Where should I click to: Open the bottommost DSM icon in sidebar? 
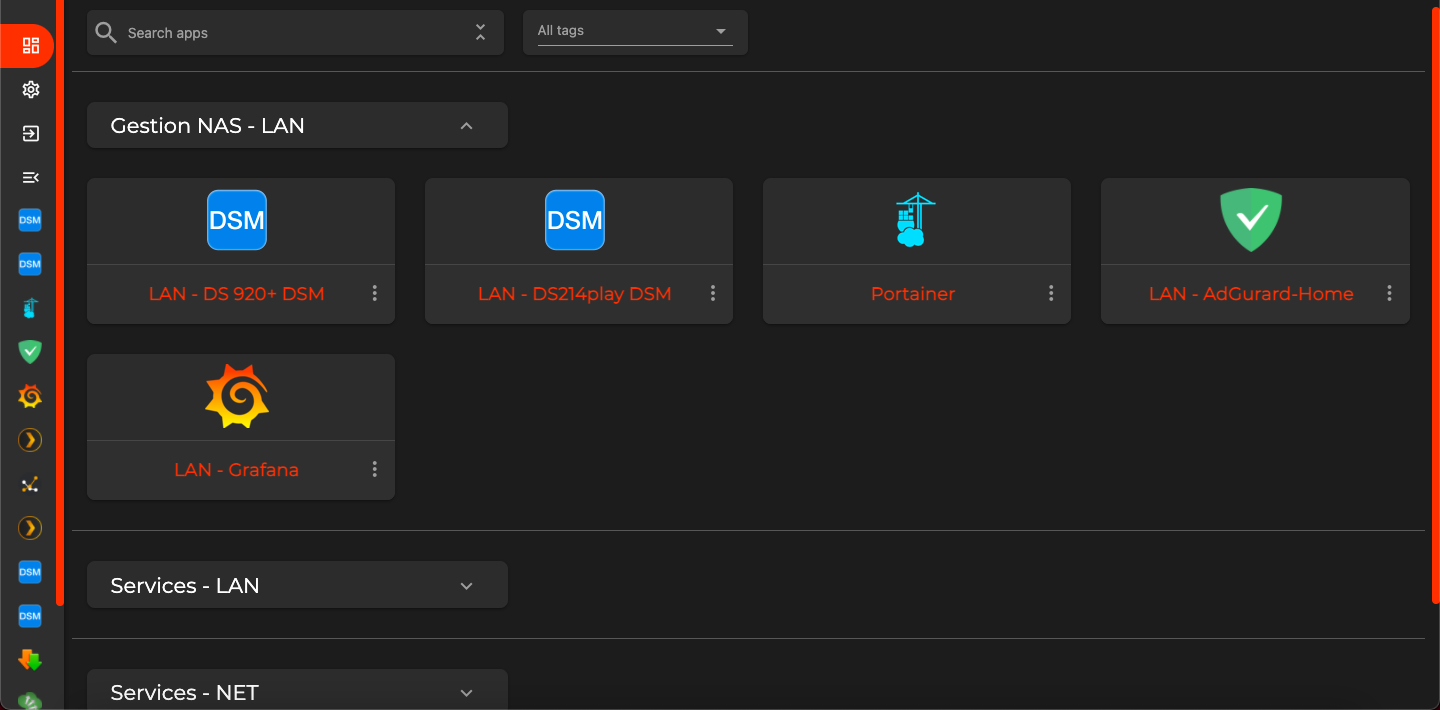(30, 616)
